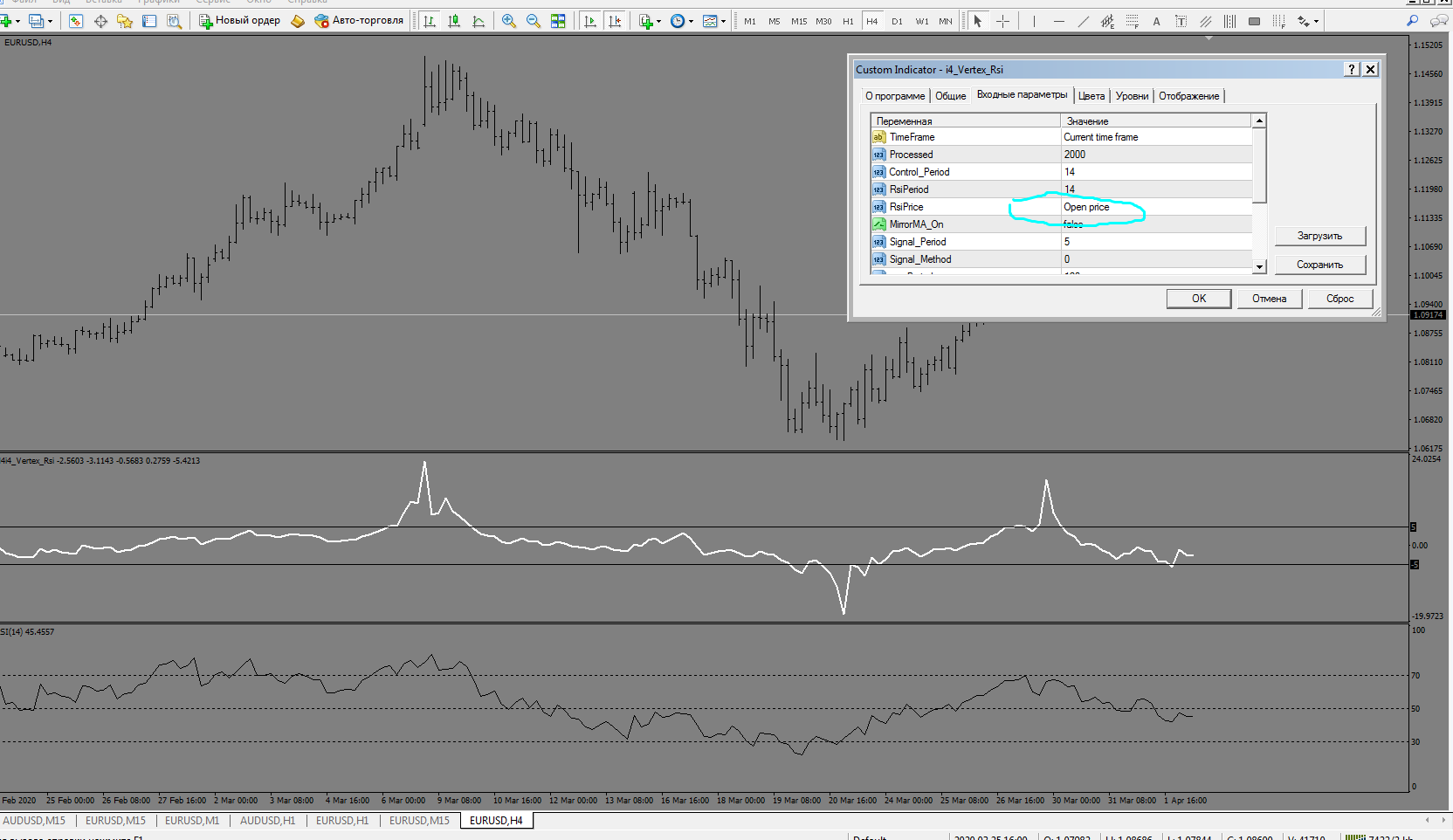This screenshot has width=1453, height=840.
Task: Expand the periodicity clock dropdown arrow
Action: 691,21
